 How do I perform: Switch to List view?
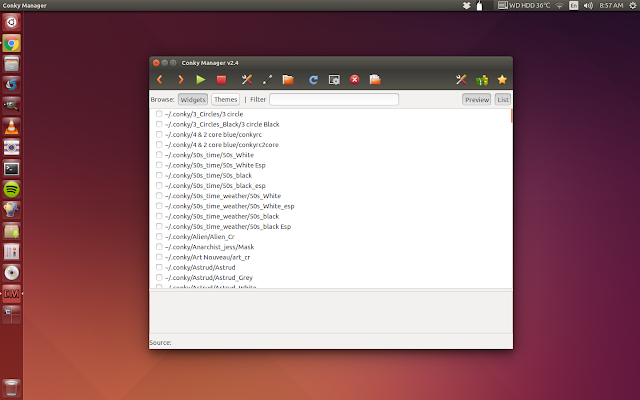(x=503, y=100)
